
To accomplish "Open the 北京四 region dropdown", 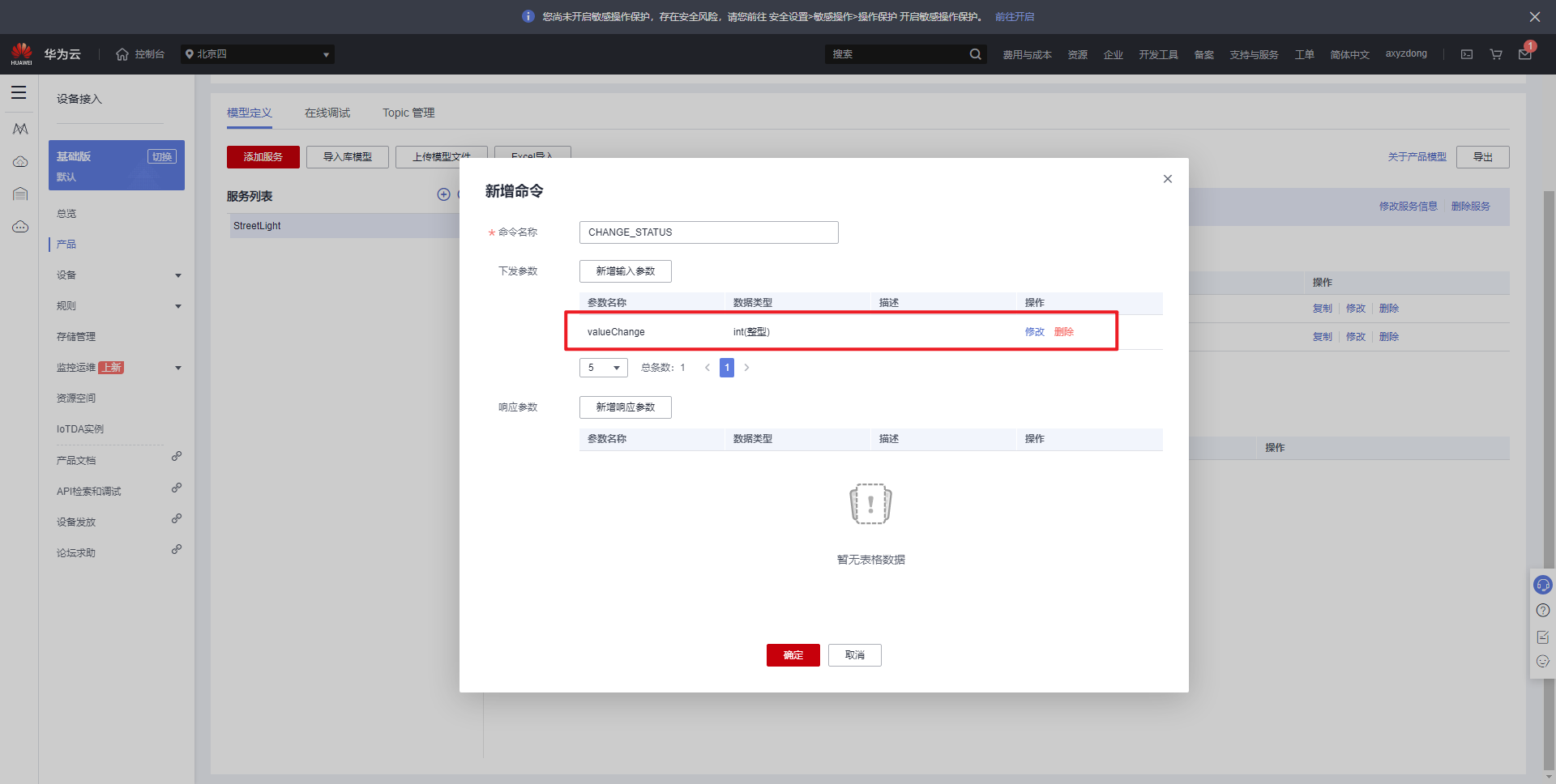I will [257, 54].
